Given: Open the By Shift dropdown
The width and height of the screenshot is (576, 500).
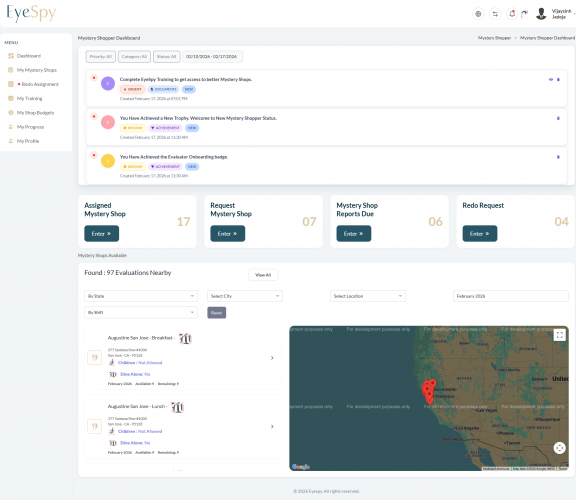Looking at the screenshot, I should pyautogui.click(x=141, y=313).
